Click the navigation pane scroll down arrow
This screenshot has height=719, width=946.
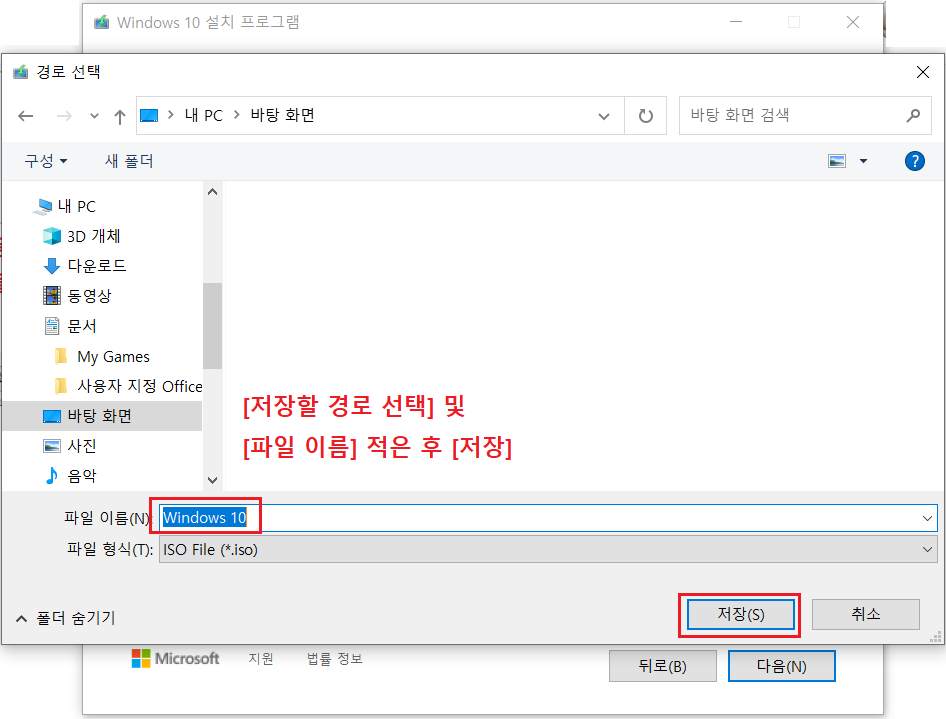click(212, 480)
